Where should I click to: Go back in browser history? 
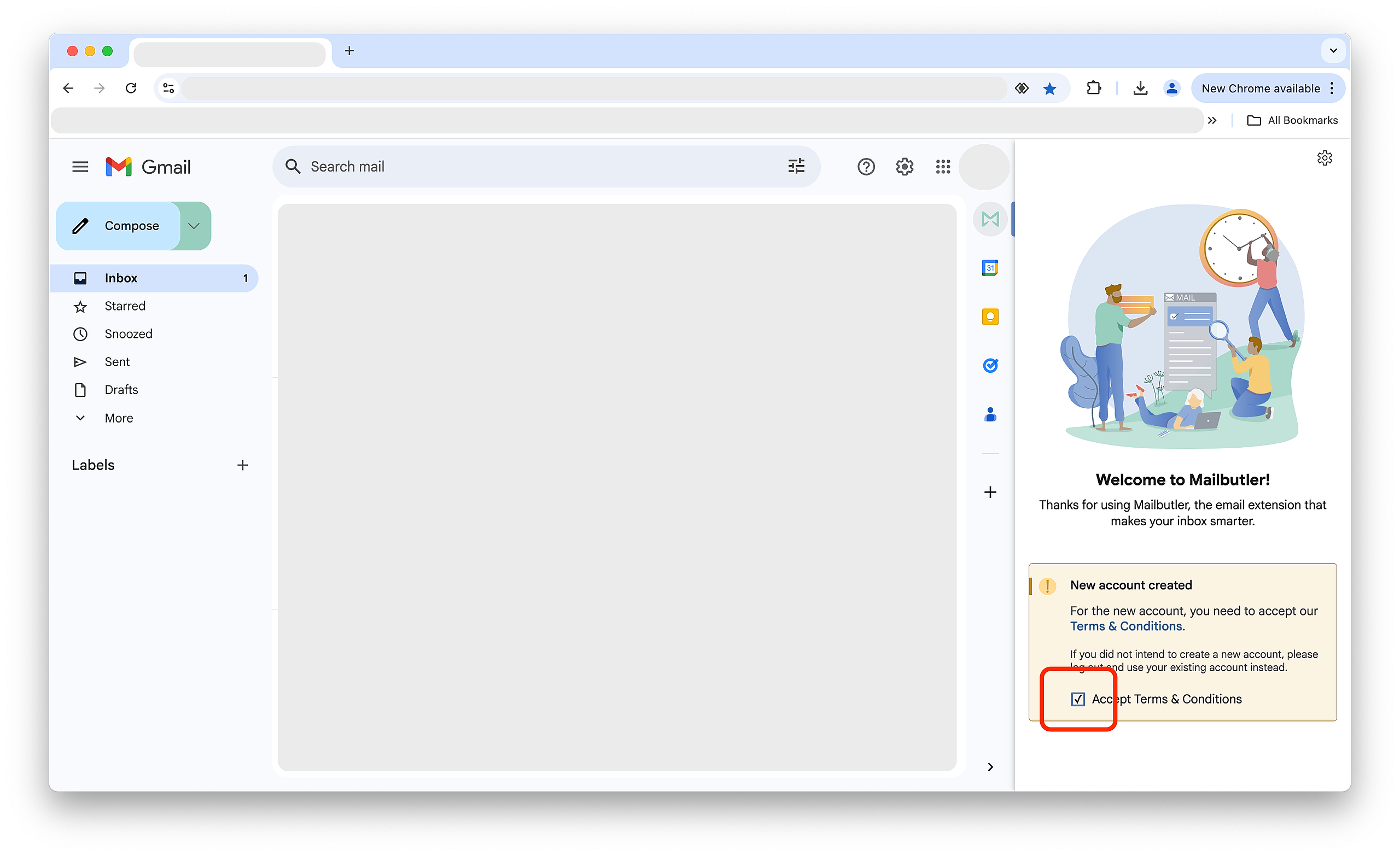pyautogui.click(x=68, y=88)
